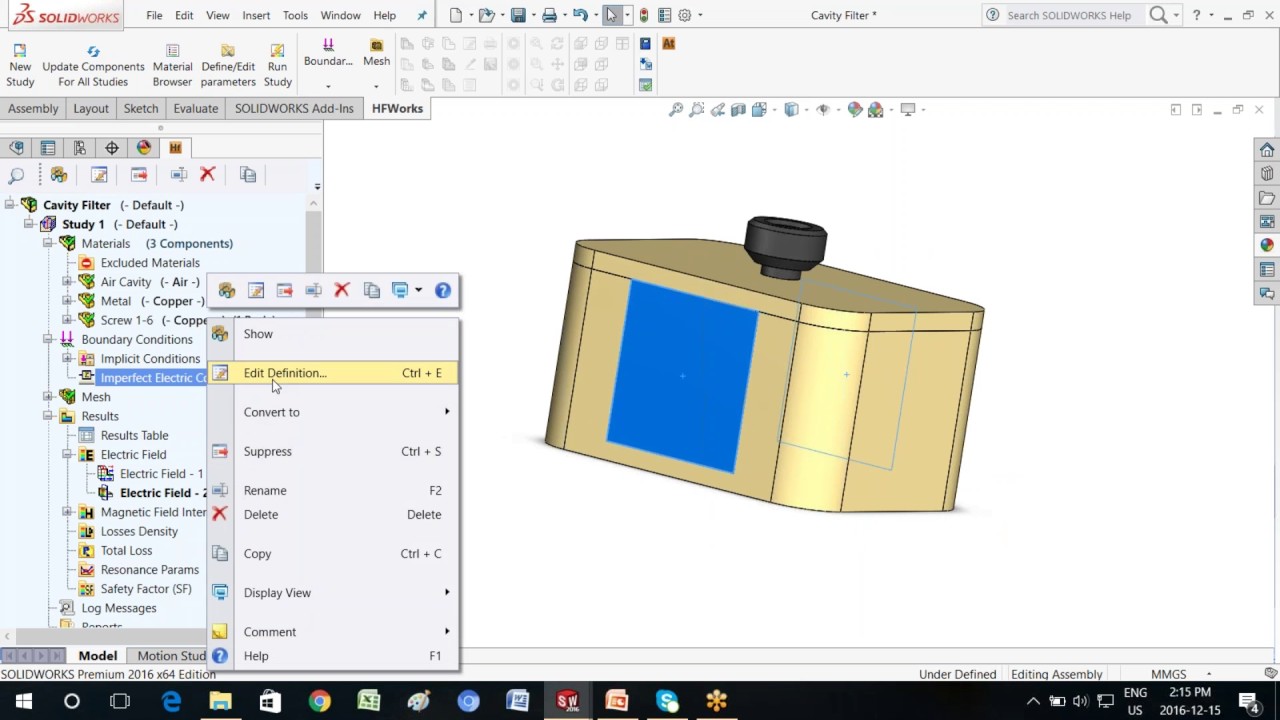Switch to the HFWorks manager tab
This screenshot has width=1280, height=720.
point(175,147)
